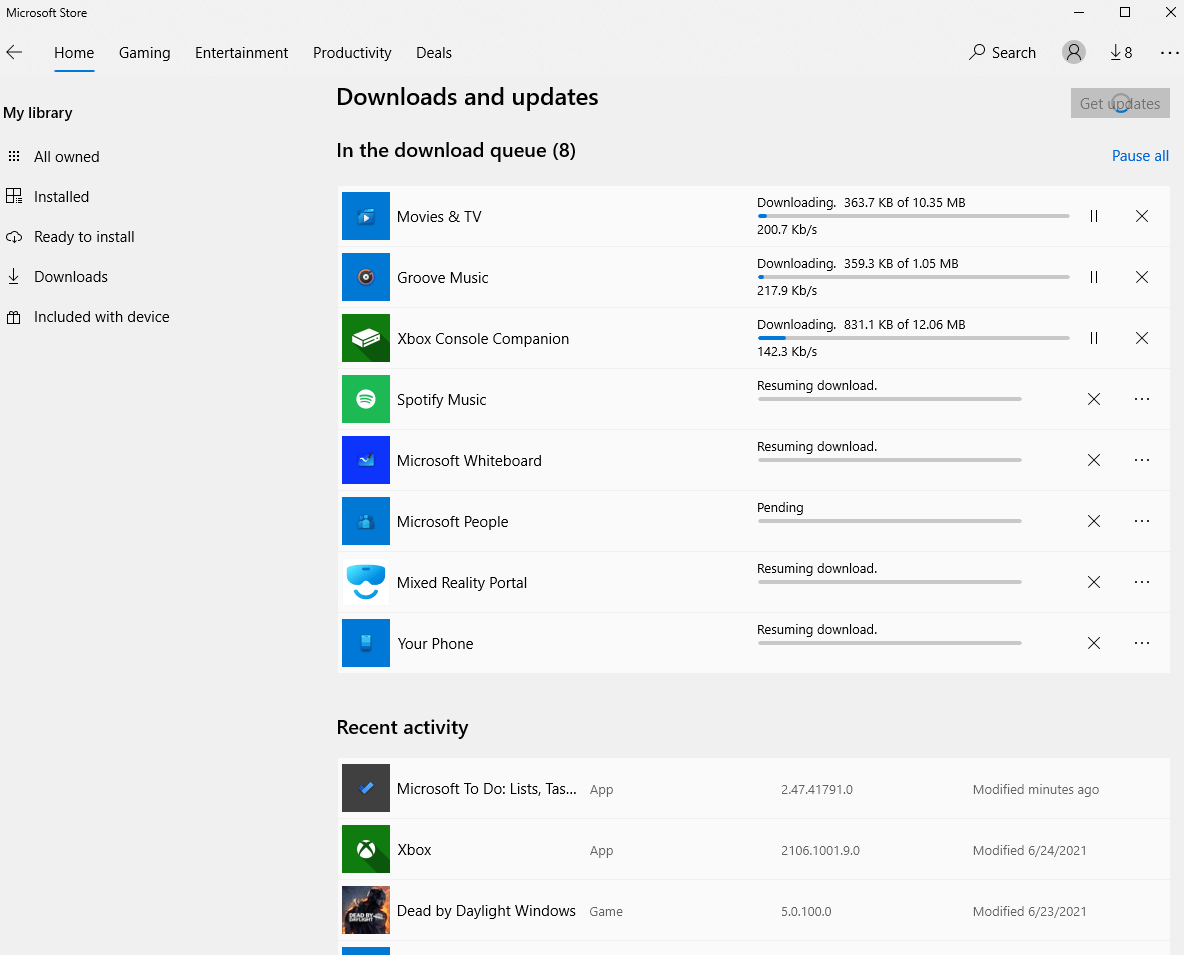Click the Mixed Reality Portal name

click(461, 583)
